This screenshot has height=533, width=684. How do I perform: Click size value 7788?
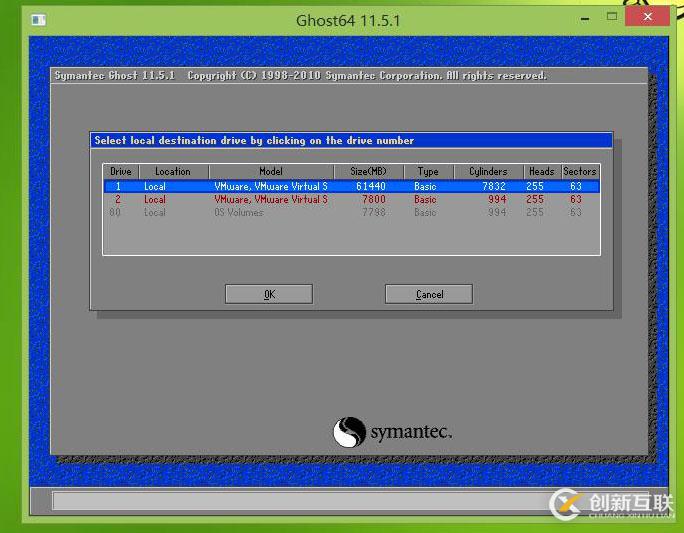pos(374,212)
